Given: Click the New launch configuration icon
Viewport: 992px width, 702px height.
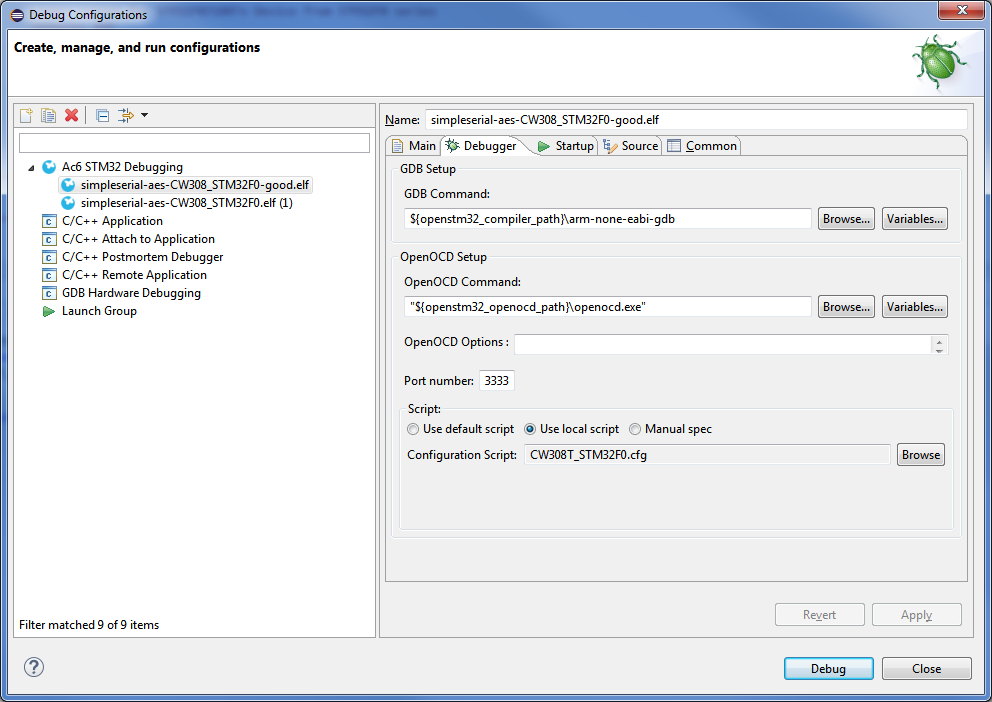Looking at the screenshot, I should (x=27, y=115).
